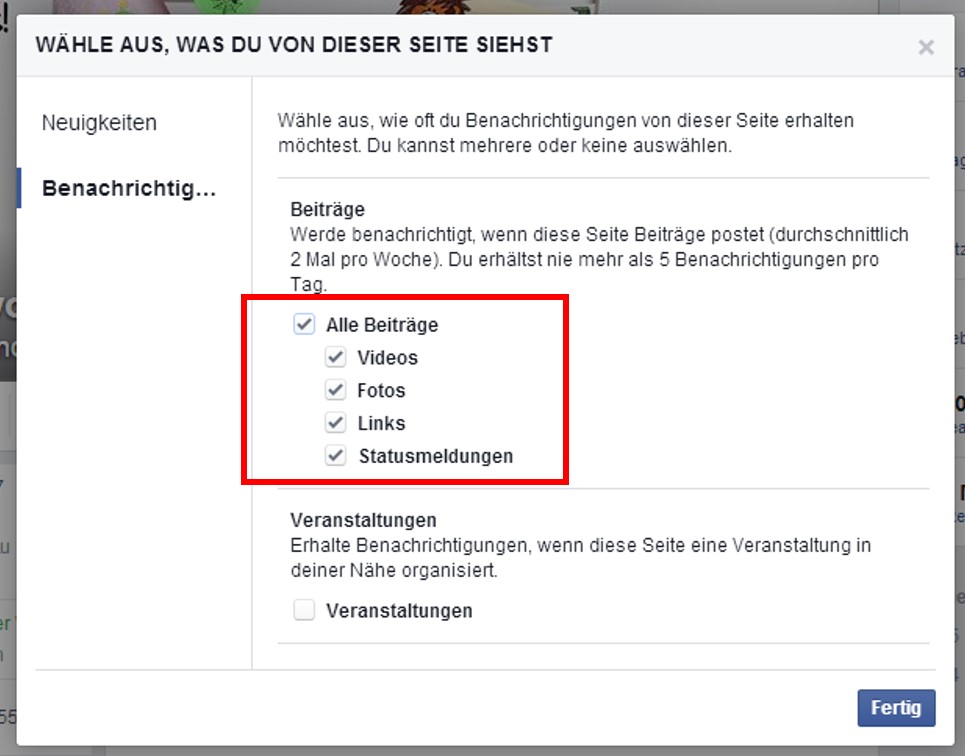Viewport: 965px width, 756px height.
Task: Toggle the Statusmeldungen checkbox box
Action: 335,456
